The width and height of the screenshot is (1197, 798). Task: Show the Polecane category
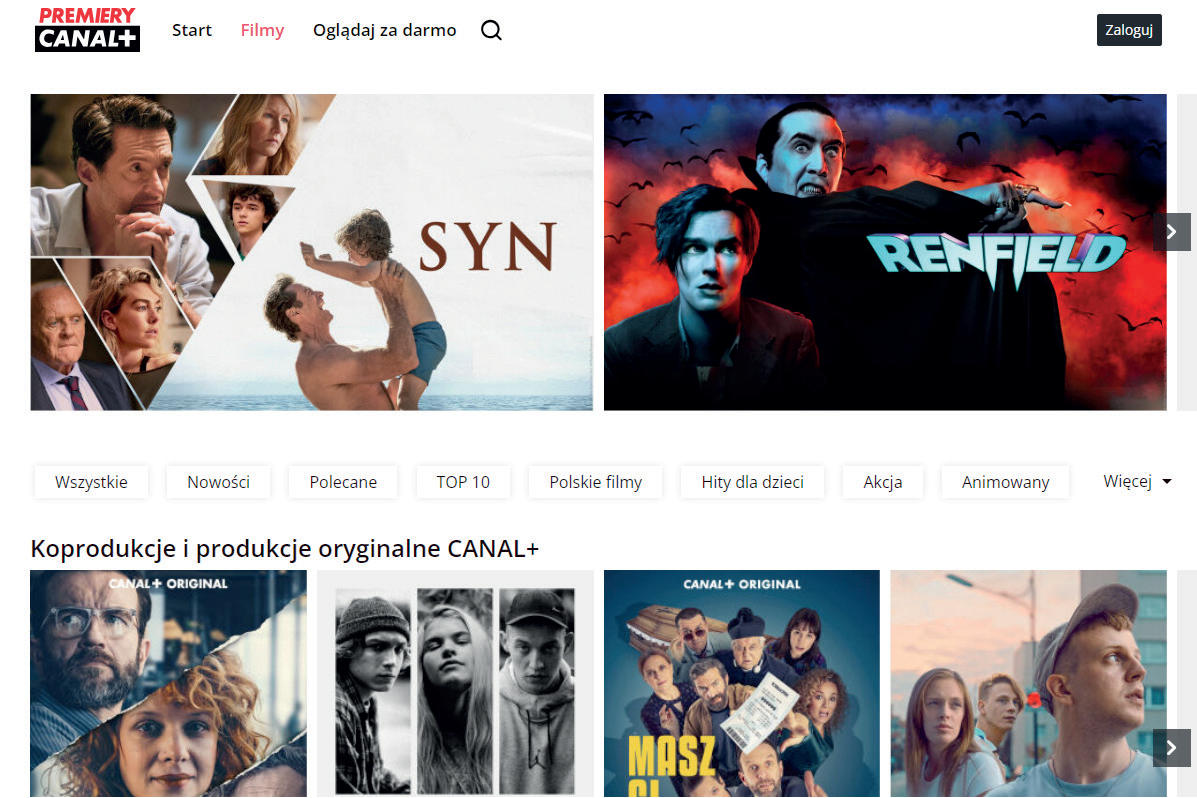coord(343,482)
